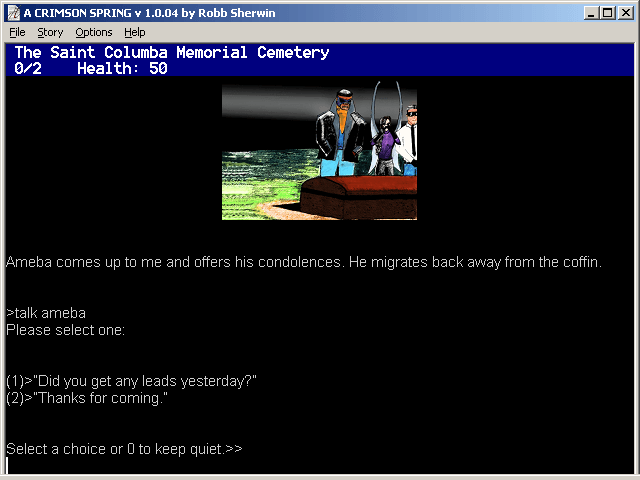Click the command input line cursor
The image size is (640, 480).
[x=7, y=466]
